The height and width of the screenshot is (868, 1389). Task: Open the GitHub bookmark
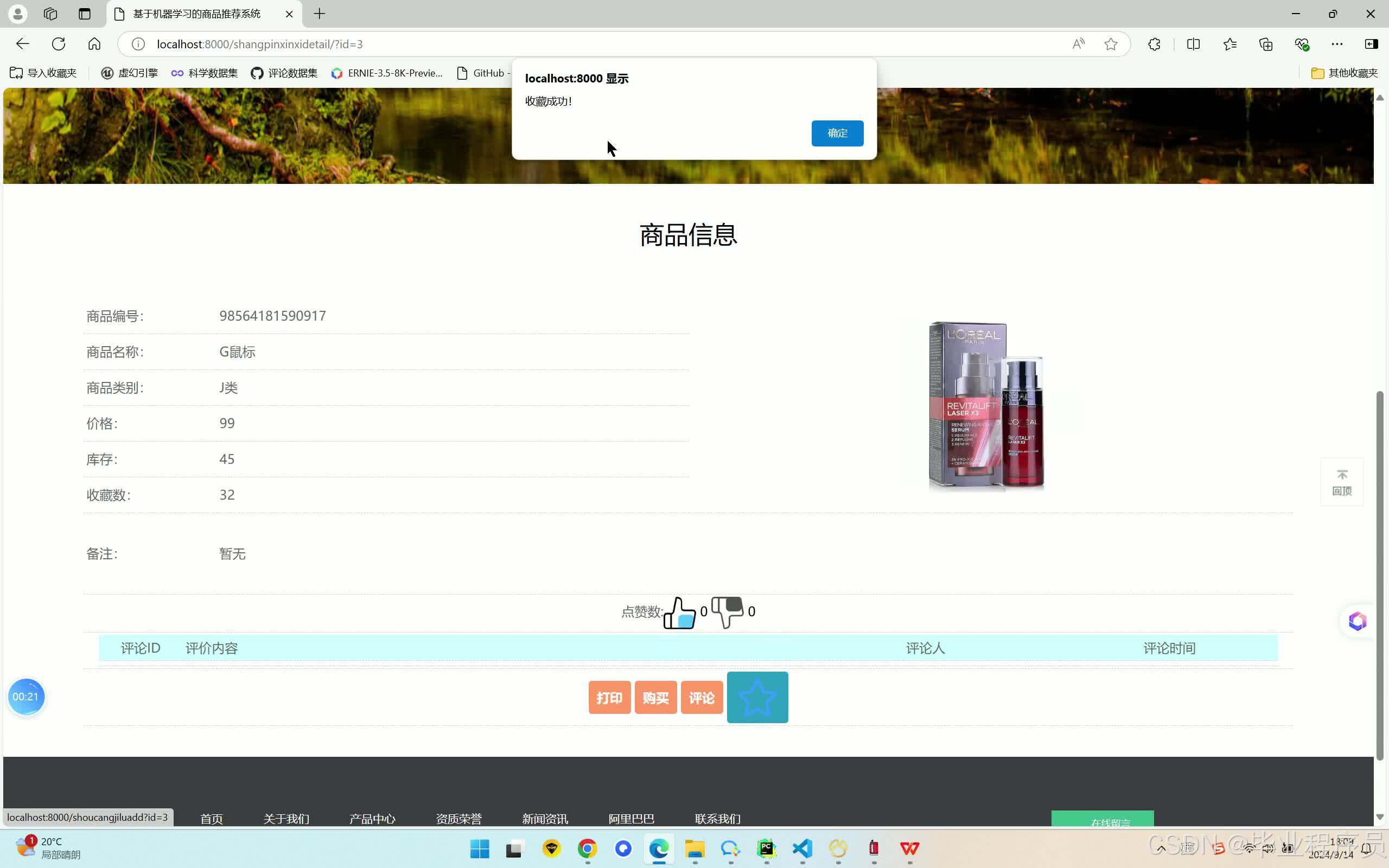pos(482,73)
